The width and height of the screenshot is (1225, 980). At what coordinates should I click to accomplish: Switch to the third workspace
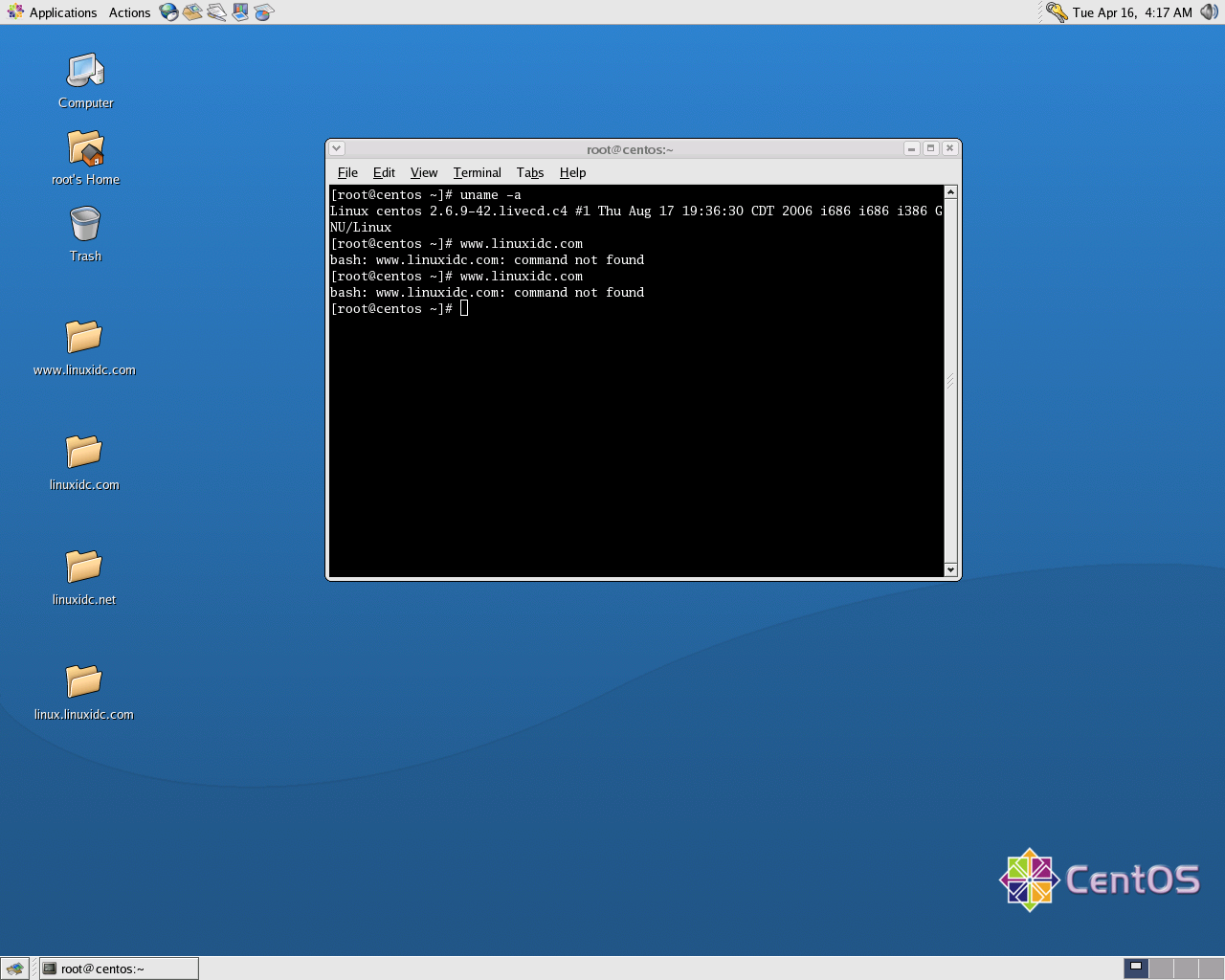point(1186,969)
